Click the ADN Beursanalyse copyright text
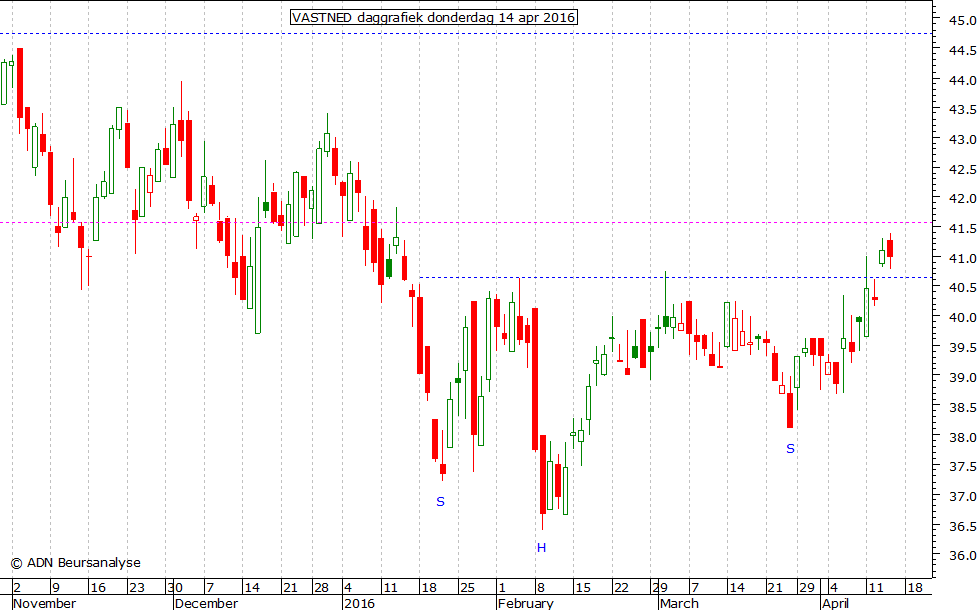 point(76,563)
